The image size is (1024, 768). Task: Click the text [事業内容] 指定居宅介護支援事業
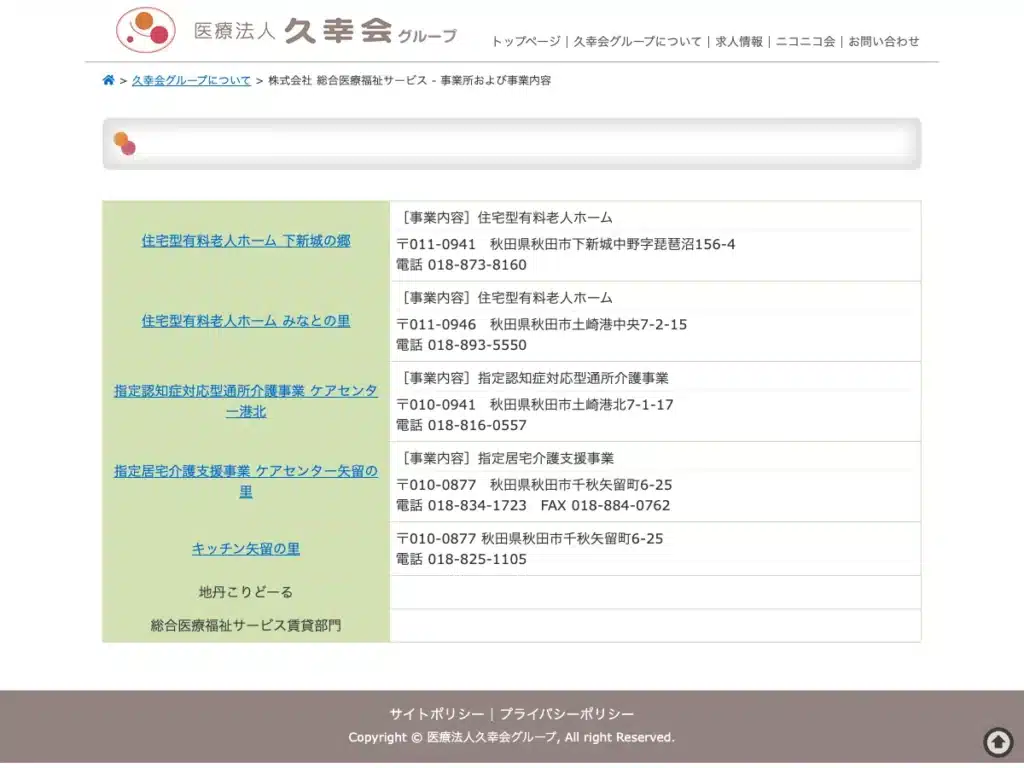[507, 458]
